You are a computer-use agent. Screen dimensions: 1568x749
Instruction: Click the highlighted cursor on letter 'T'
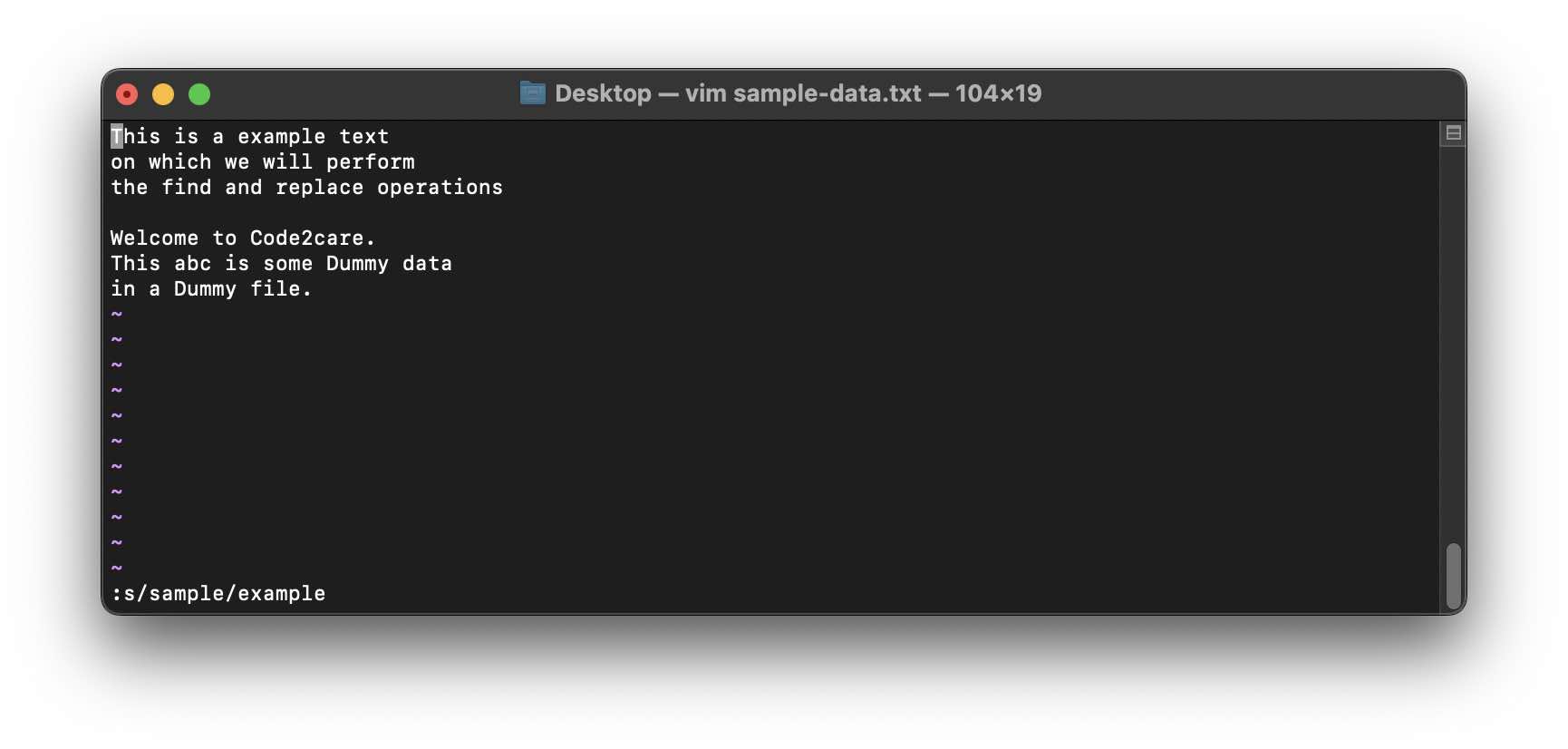[x=117, y=137]
